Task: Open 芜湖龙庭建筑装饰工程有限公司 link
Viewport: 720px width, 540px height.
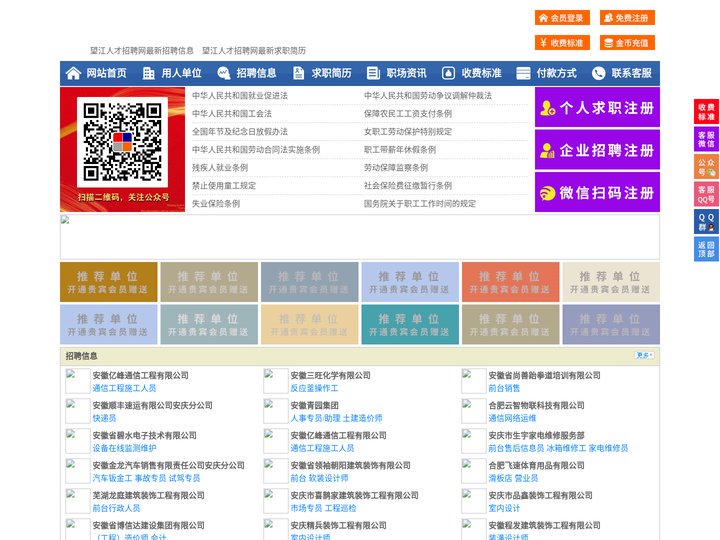Action: [148, 495]
